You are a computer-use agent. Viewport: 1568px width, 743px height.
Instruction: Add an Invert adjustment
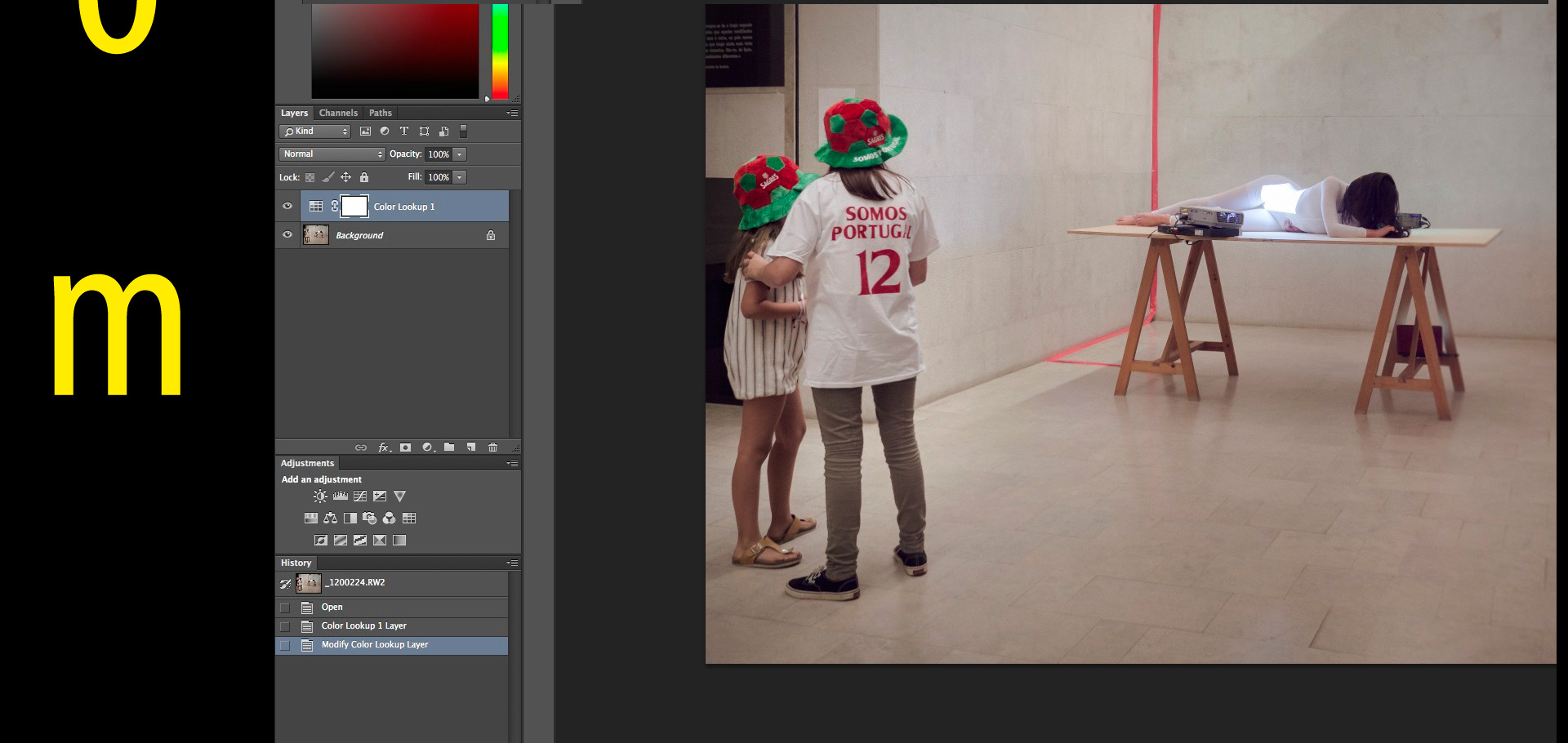(x=321, y=541)
